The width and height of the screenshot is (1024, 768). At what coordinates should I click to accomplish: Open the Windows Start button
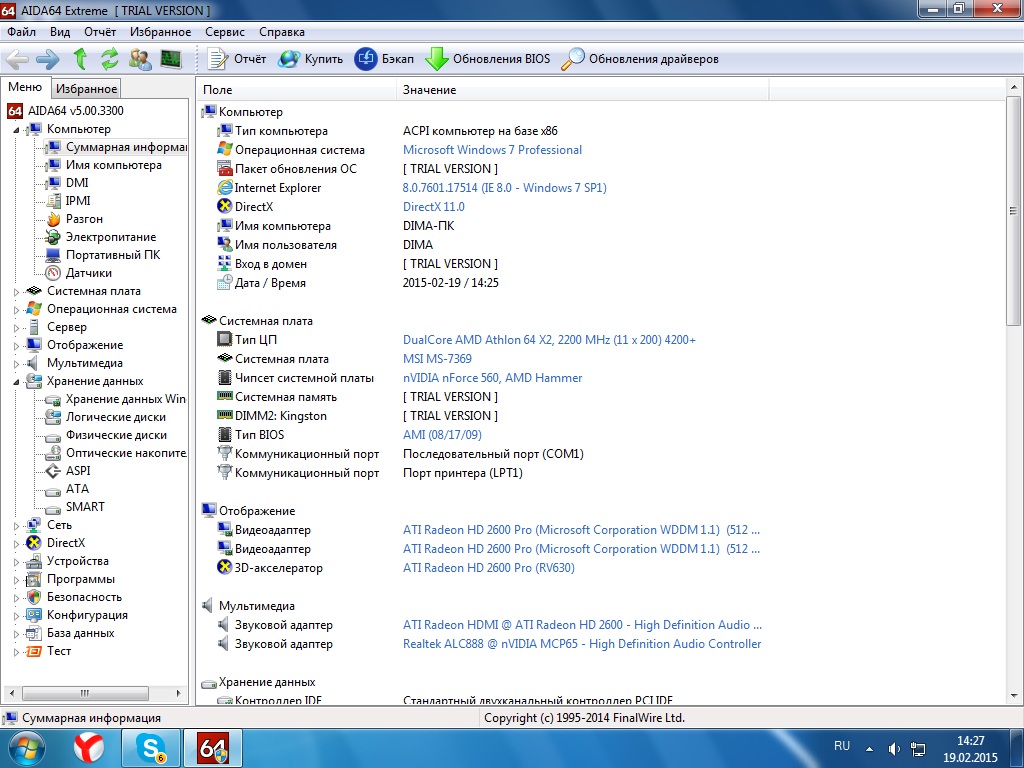(26, 748)
